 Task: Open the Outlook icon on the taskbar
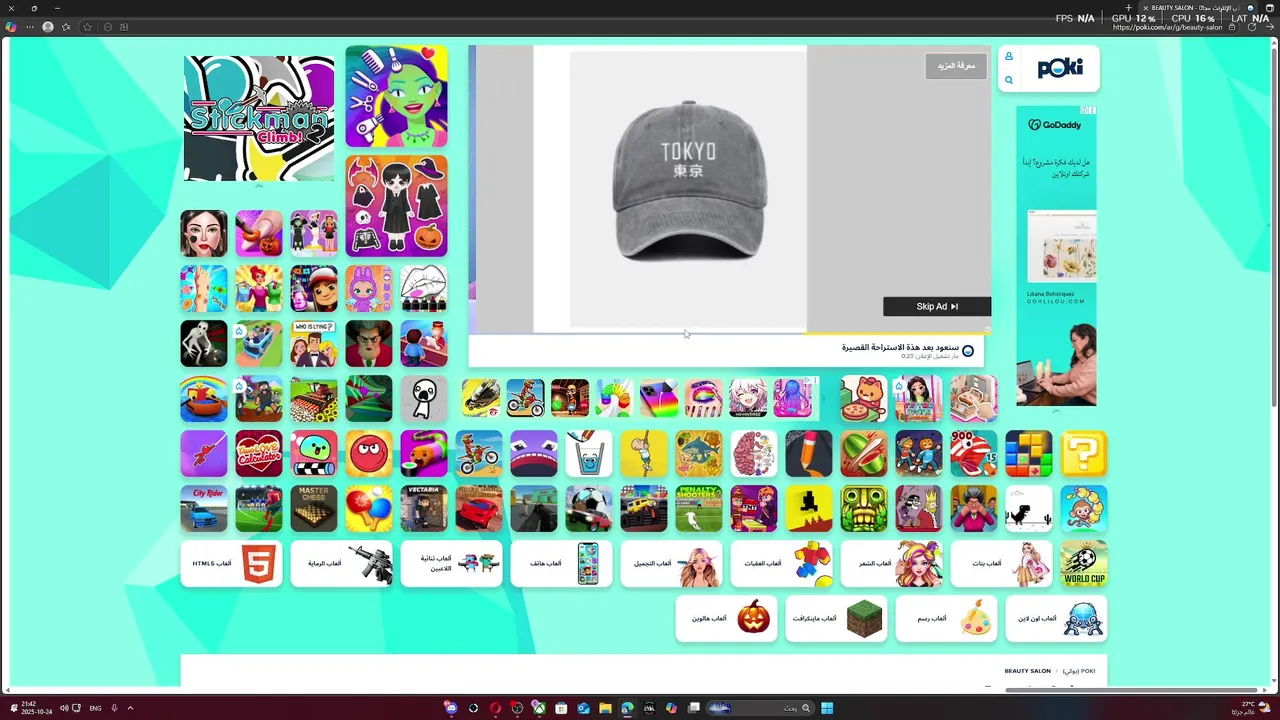tap(583, 708)
